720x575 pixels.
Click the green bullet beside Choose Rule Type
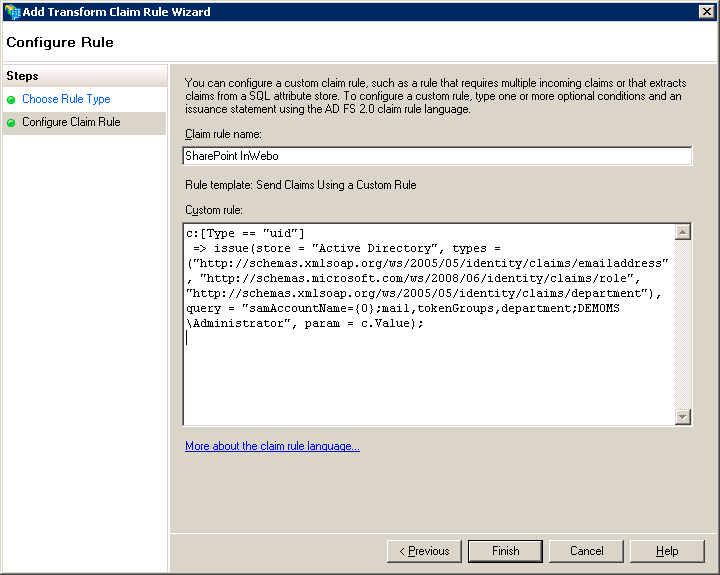click(11, 100)
